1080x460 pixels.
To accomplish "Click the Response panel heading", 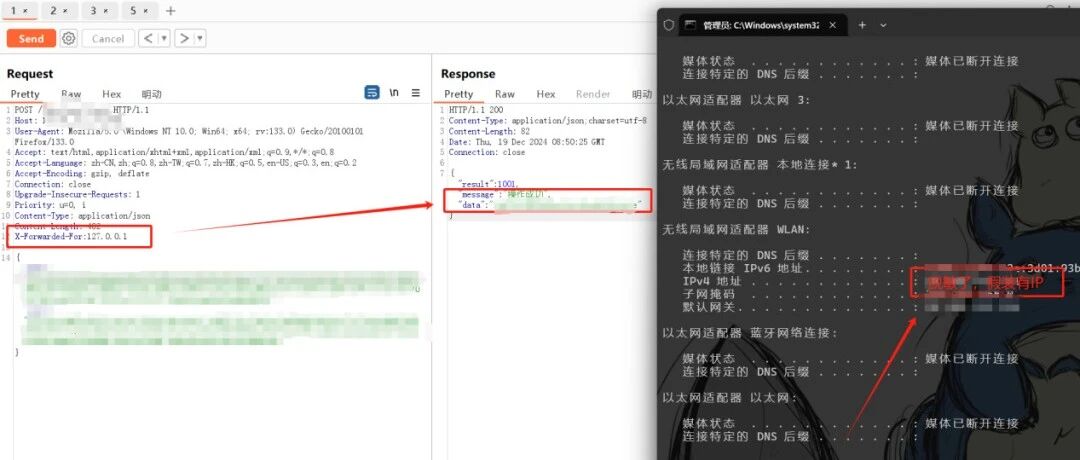I will [x=468, y=74].
